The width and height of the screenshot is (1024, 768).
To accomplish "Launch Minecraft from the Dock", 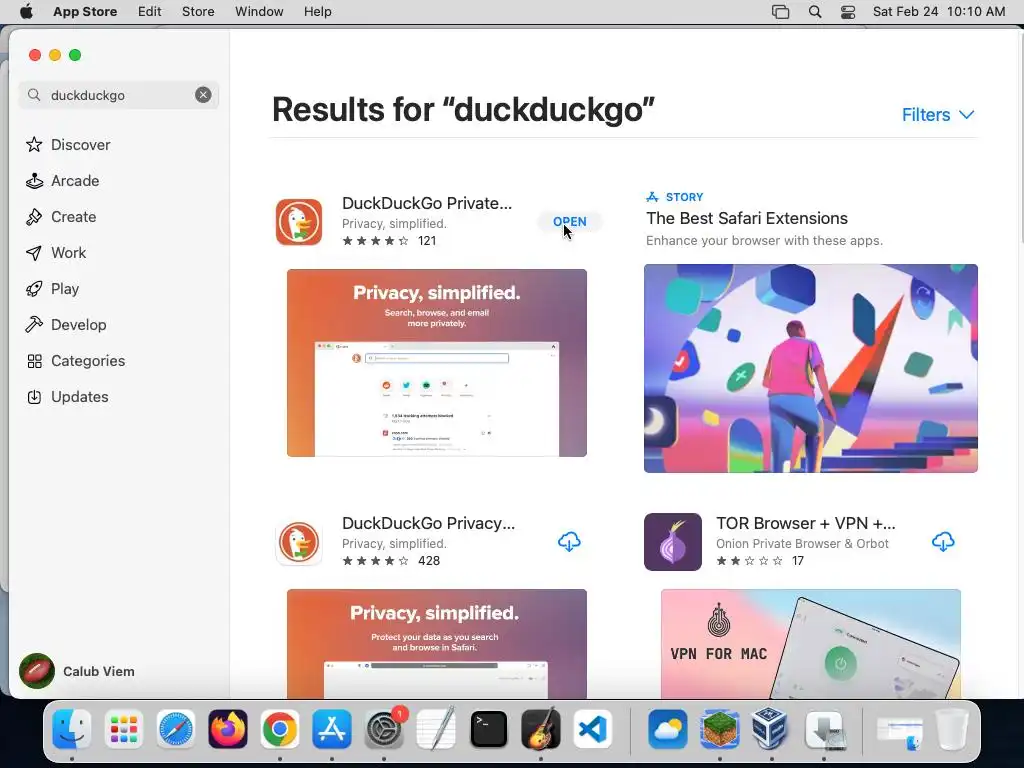I will (x=720, y=729).
